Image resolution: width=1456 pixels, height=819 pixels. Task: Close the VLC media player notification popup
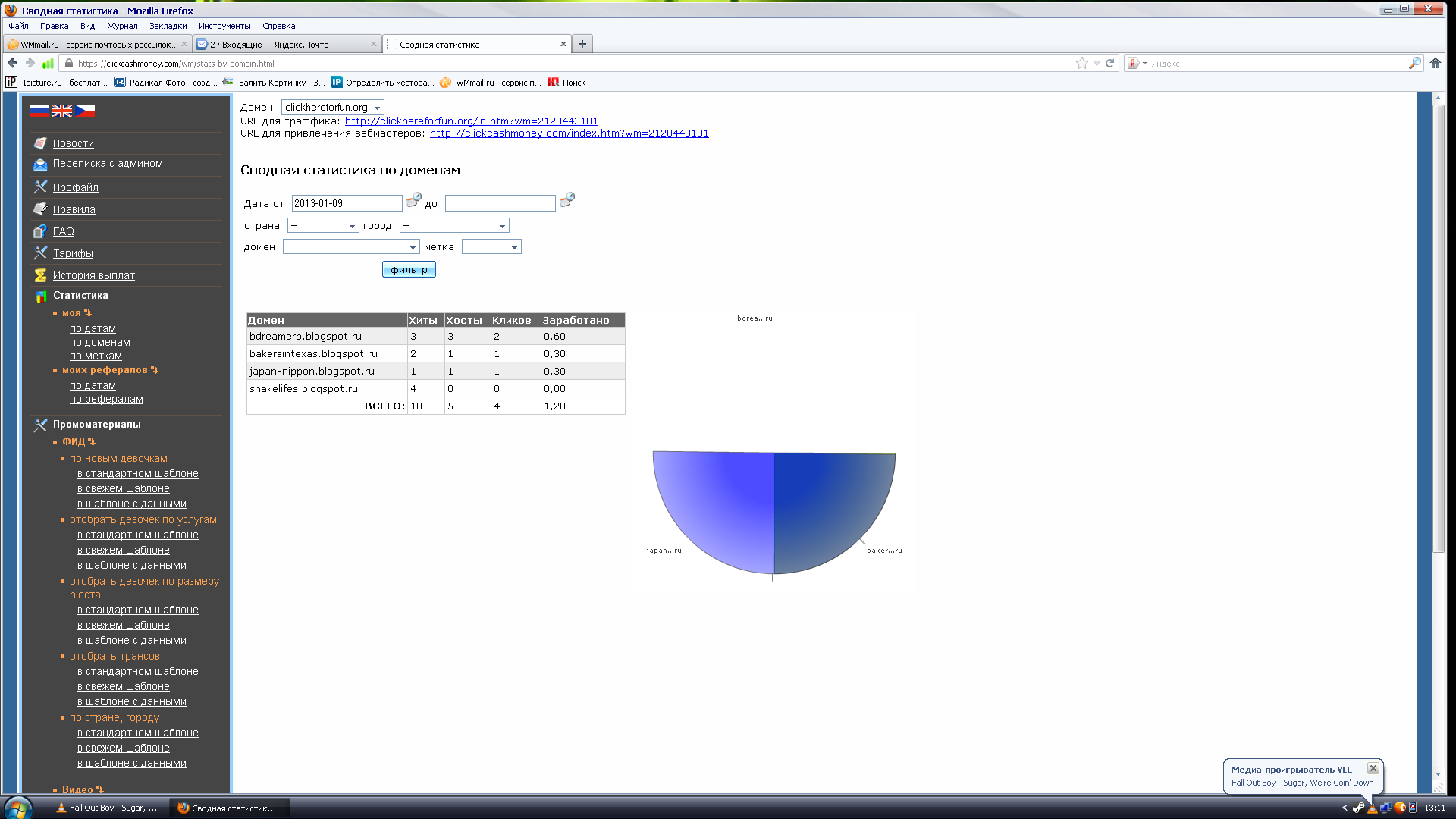(1373, 768)
